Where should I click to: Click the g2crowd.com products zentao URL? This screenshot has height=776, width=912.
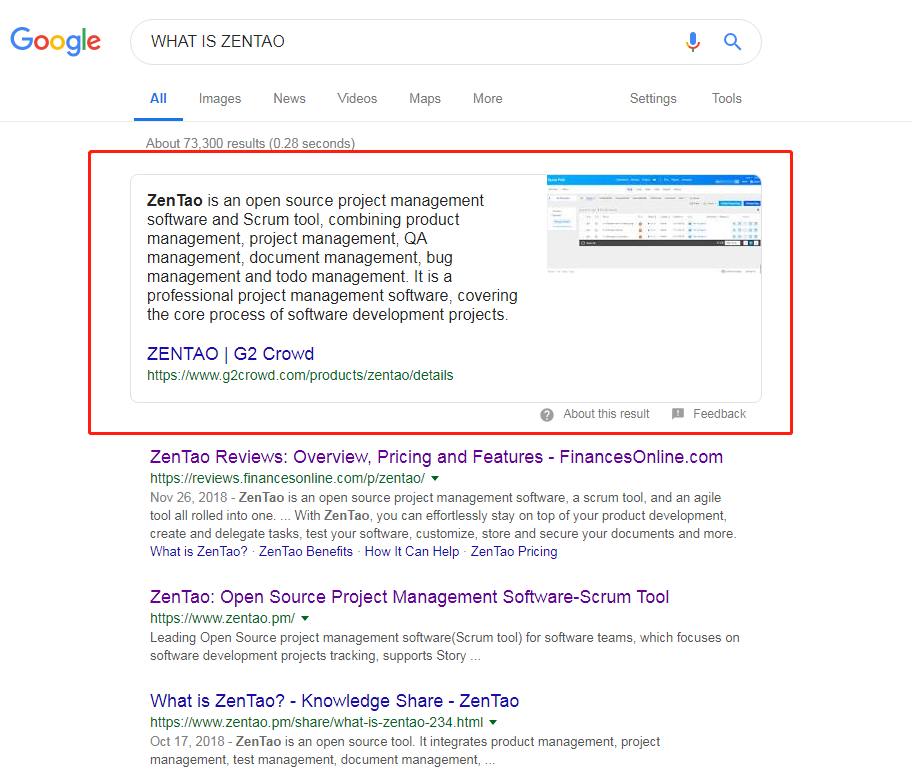tap(300, 375)
